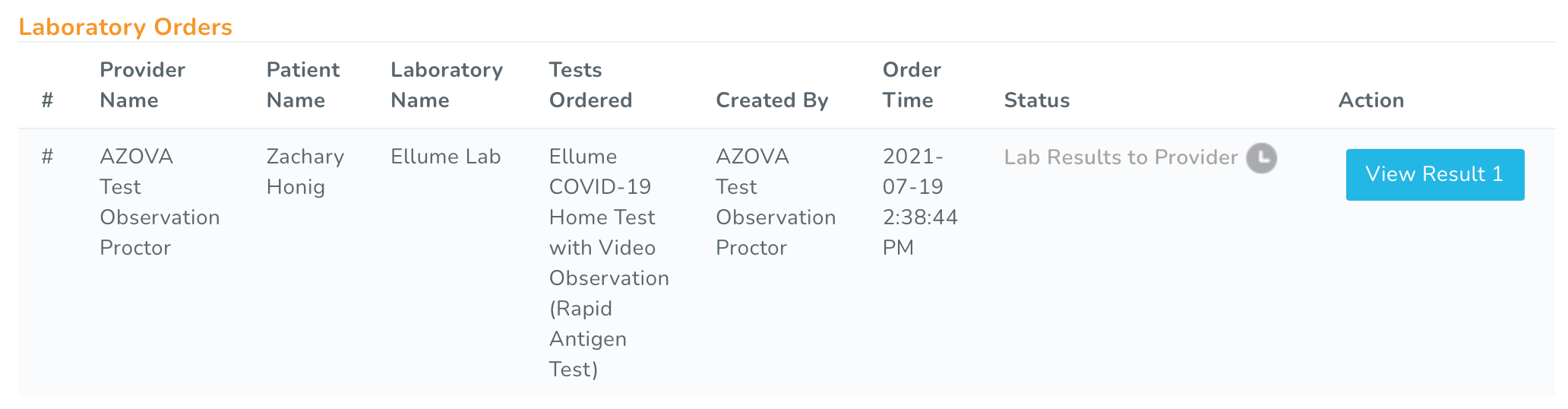1568x409 pixels.
Task: Select the Ellume COVID-19 Home Test entry
Action: click(608, 262)
